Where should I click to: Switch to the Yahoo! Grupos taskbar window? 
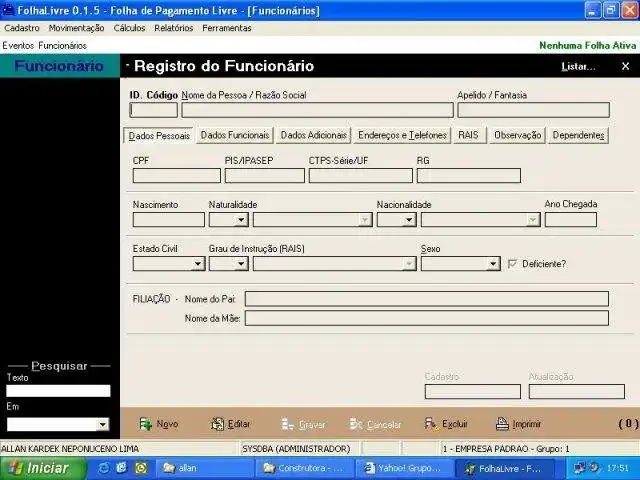404,468
